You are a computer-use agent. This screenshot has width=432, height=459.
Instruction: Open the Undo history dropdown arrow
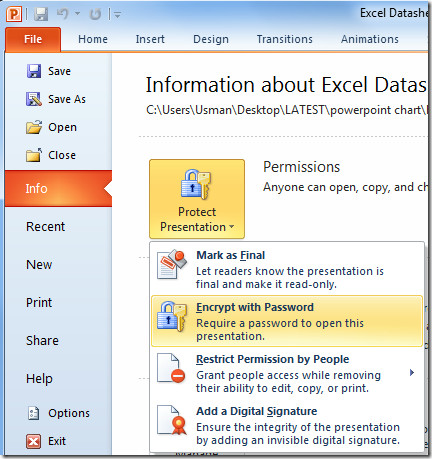coord(77,14)
